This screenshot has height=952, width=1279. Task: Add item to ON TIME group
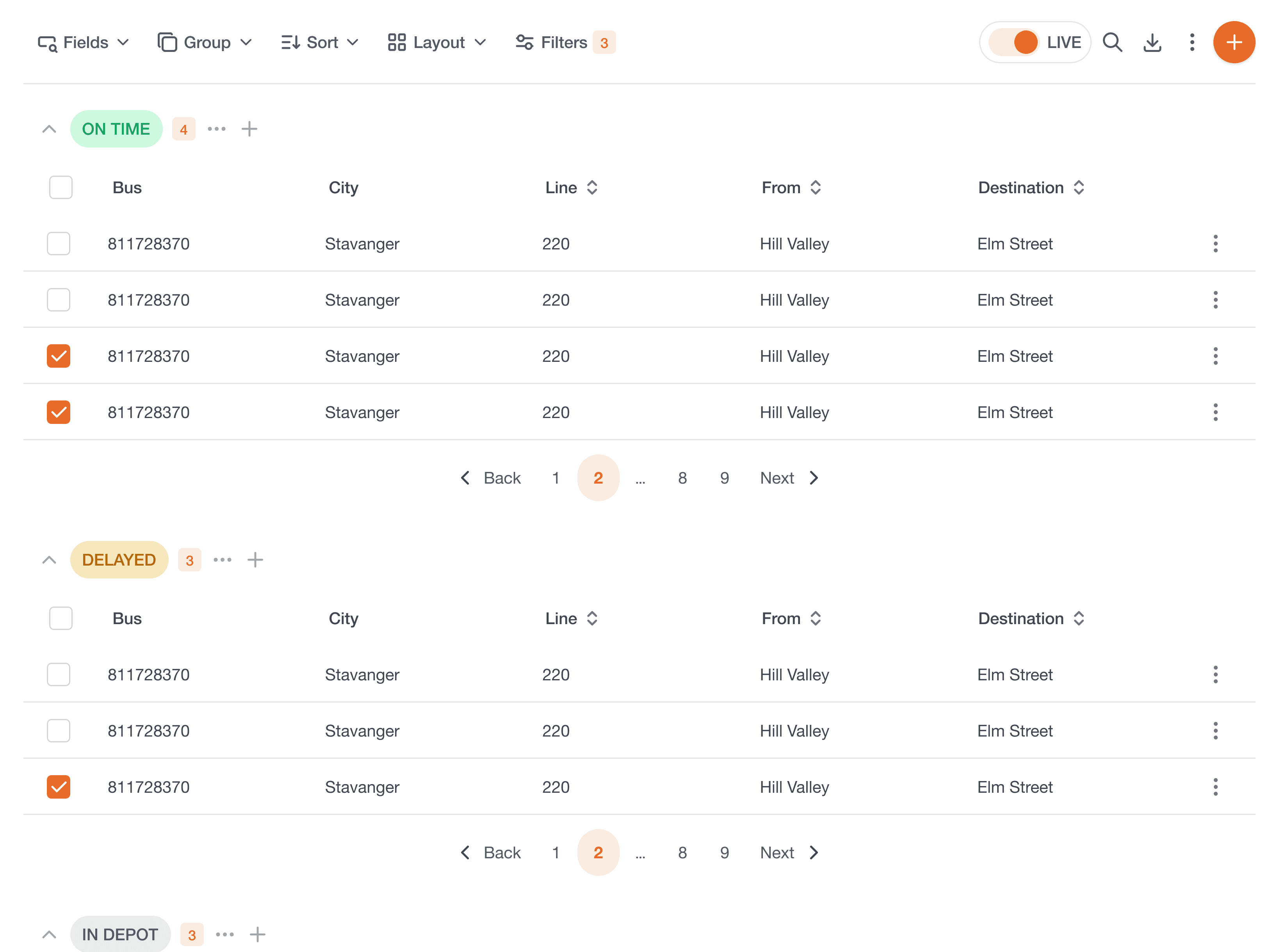(249, 129)
